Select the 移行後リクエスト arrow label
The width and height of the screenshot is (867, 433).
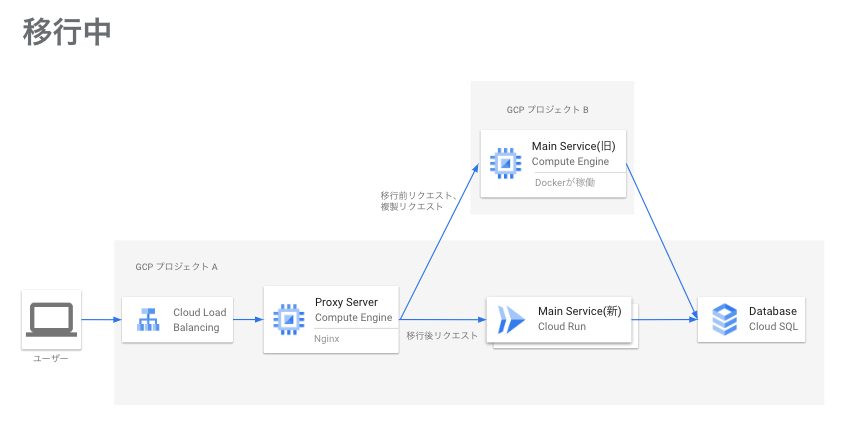(442, 336)
